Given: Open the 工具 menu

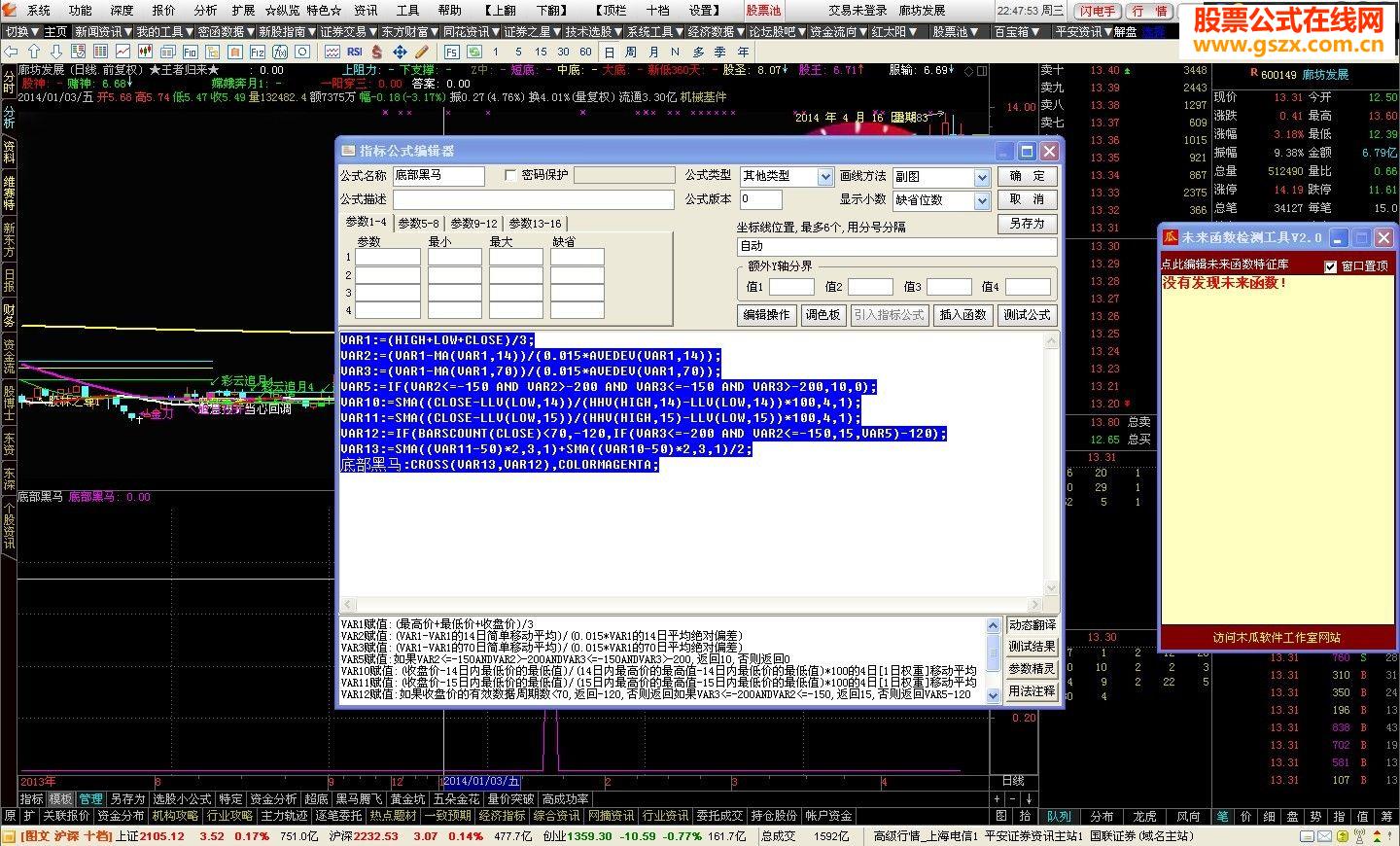Looking at the screenshot, I should pos(408,11).
